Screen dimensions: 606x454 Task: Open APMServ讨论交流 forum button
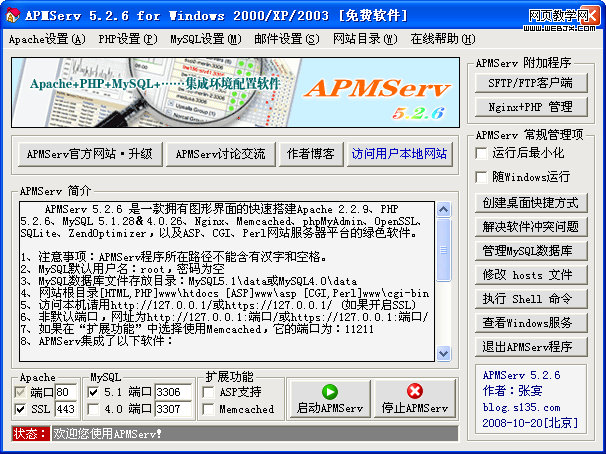(x=221, y=154)
